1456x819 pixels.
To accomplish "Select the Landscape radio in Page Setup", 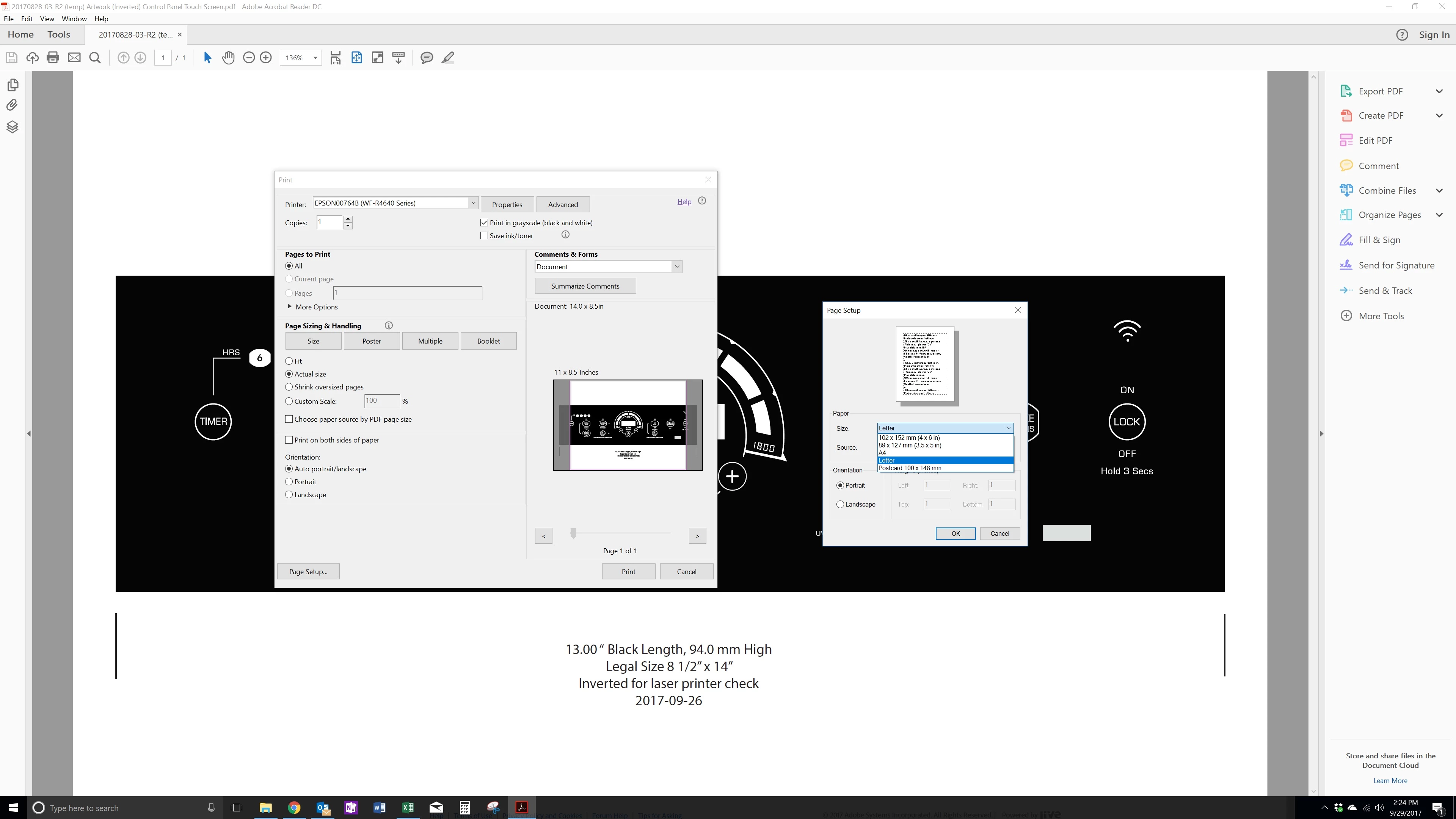I will (841, 504).
